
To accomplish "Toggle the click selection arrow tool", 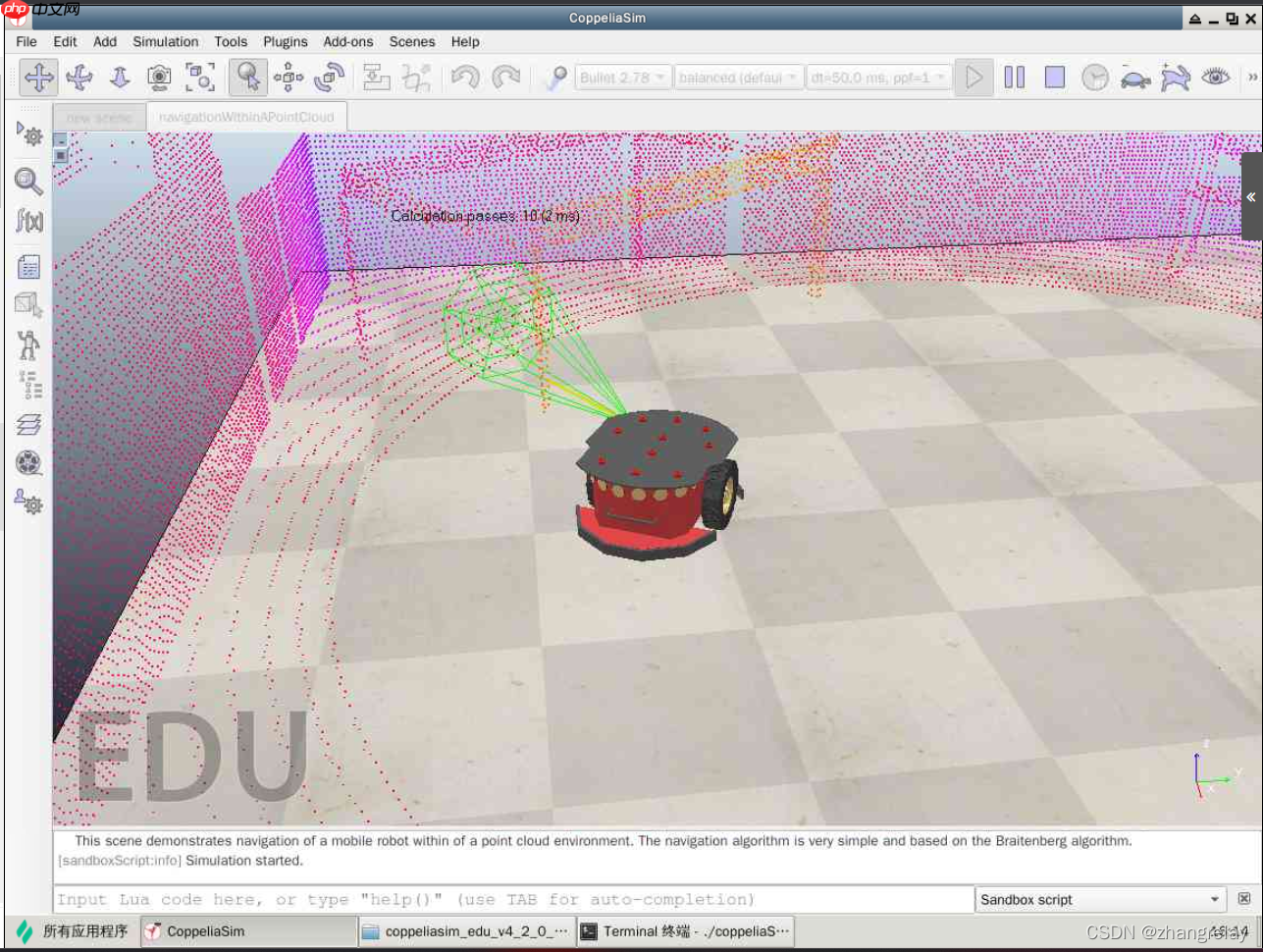I will [248, 78].
